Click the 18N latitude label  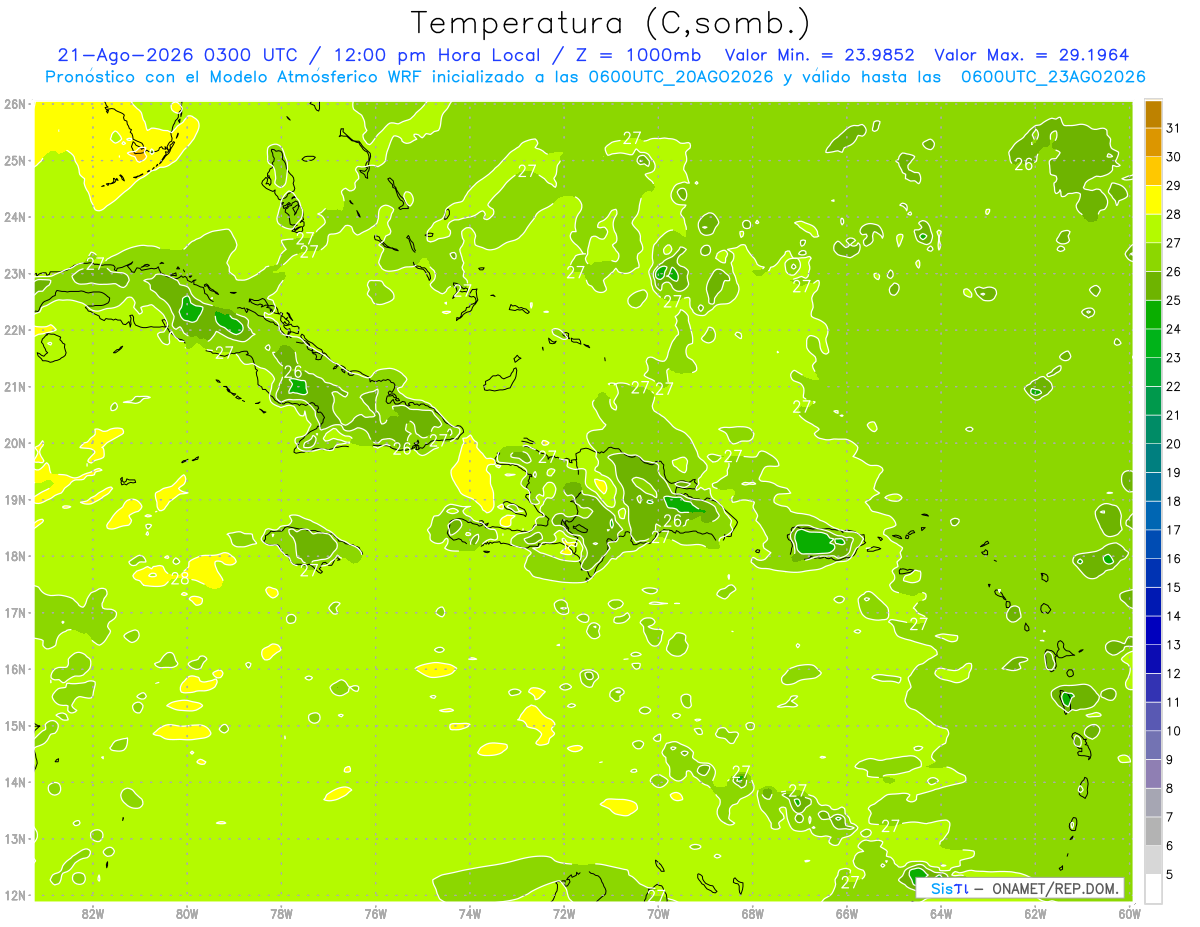coord(14,556)
